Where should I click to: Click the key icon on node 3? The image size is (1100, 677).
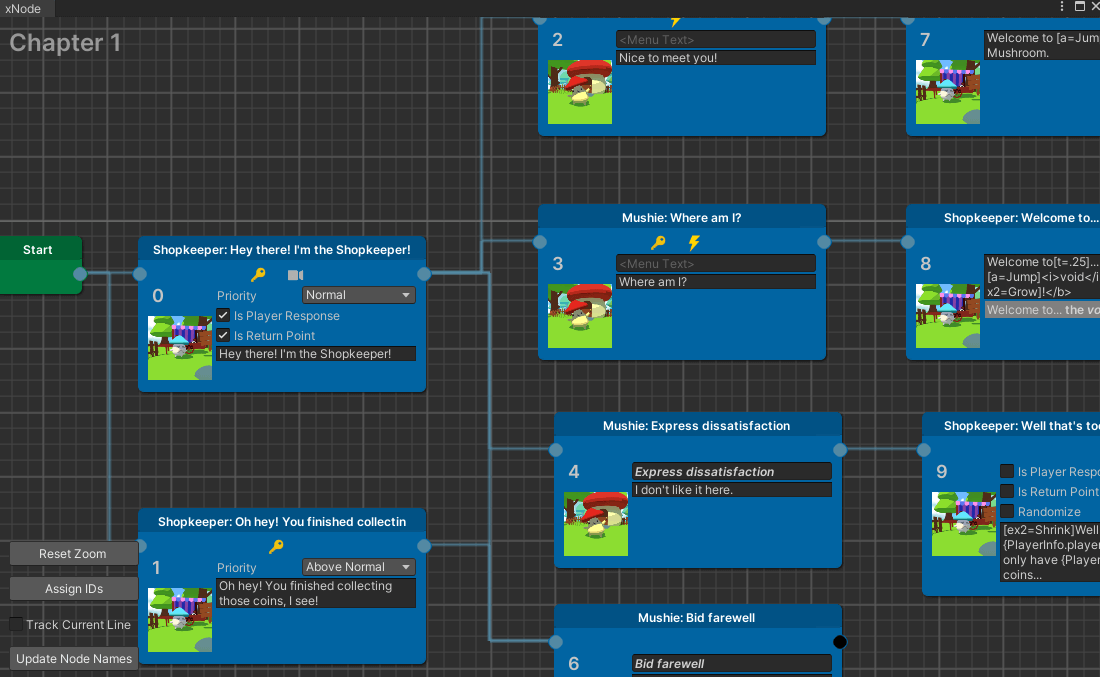click(658, 242)
